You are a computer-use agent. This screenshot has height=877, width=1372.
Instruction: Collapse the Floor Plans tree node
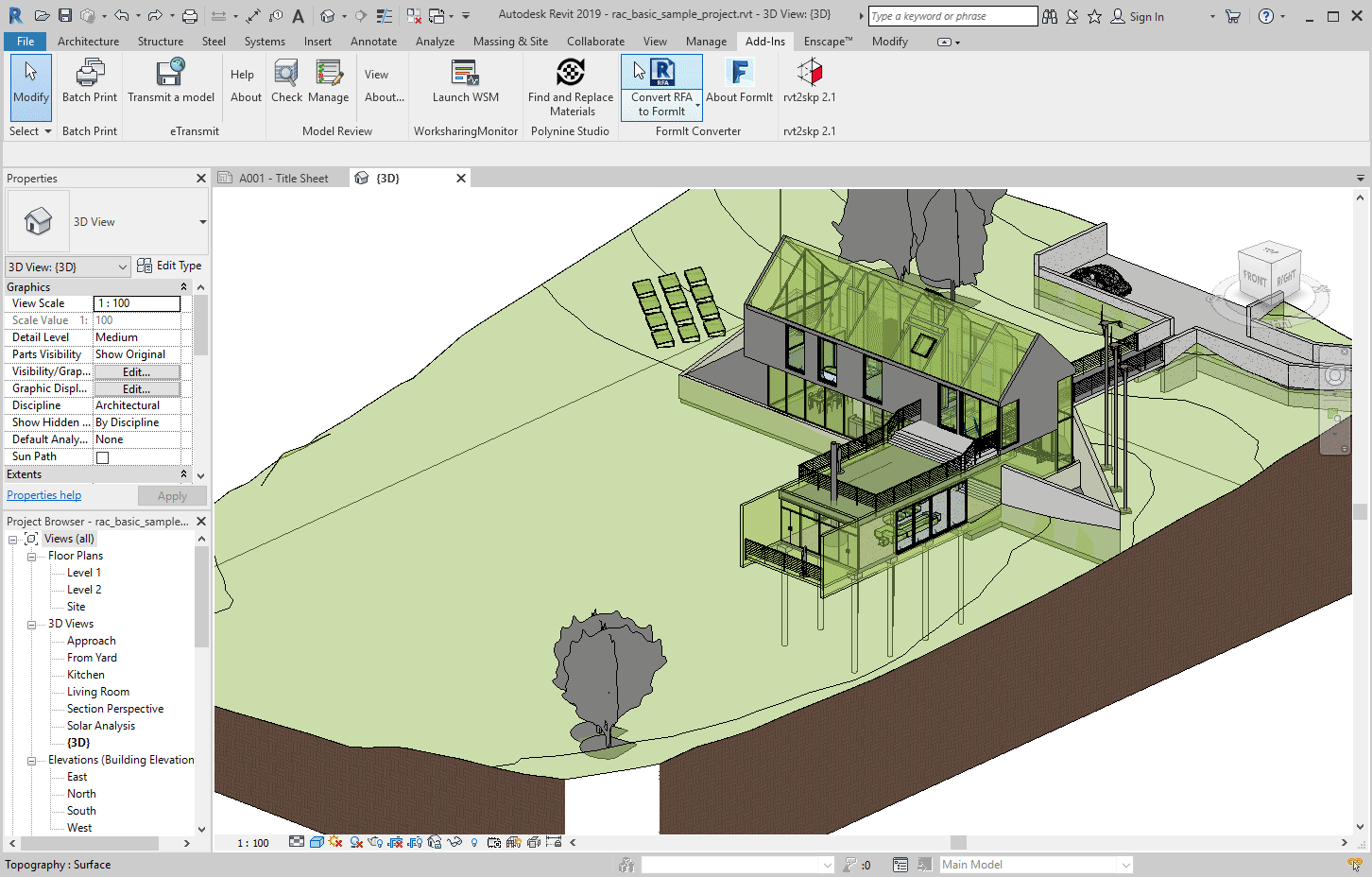pyautogui.click(x=31, y=557)
